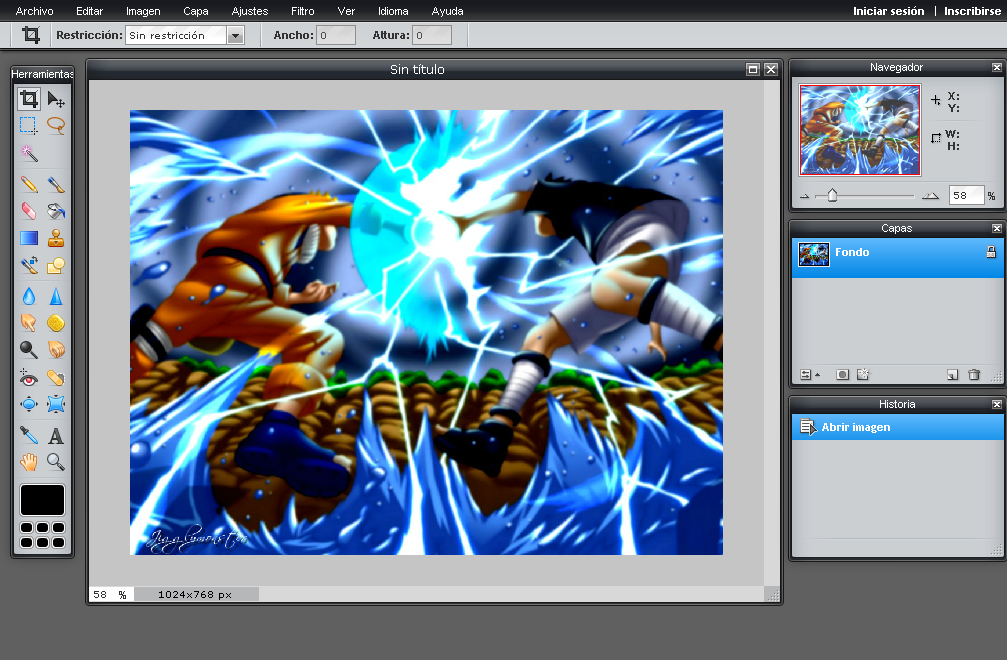
Task: Create new layer in Capas panel
Action: [x=952, y=374]
